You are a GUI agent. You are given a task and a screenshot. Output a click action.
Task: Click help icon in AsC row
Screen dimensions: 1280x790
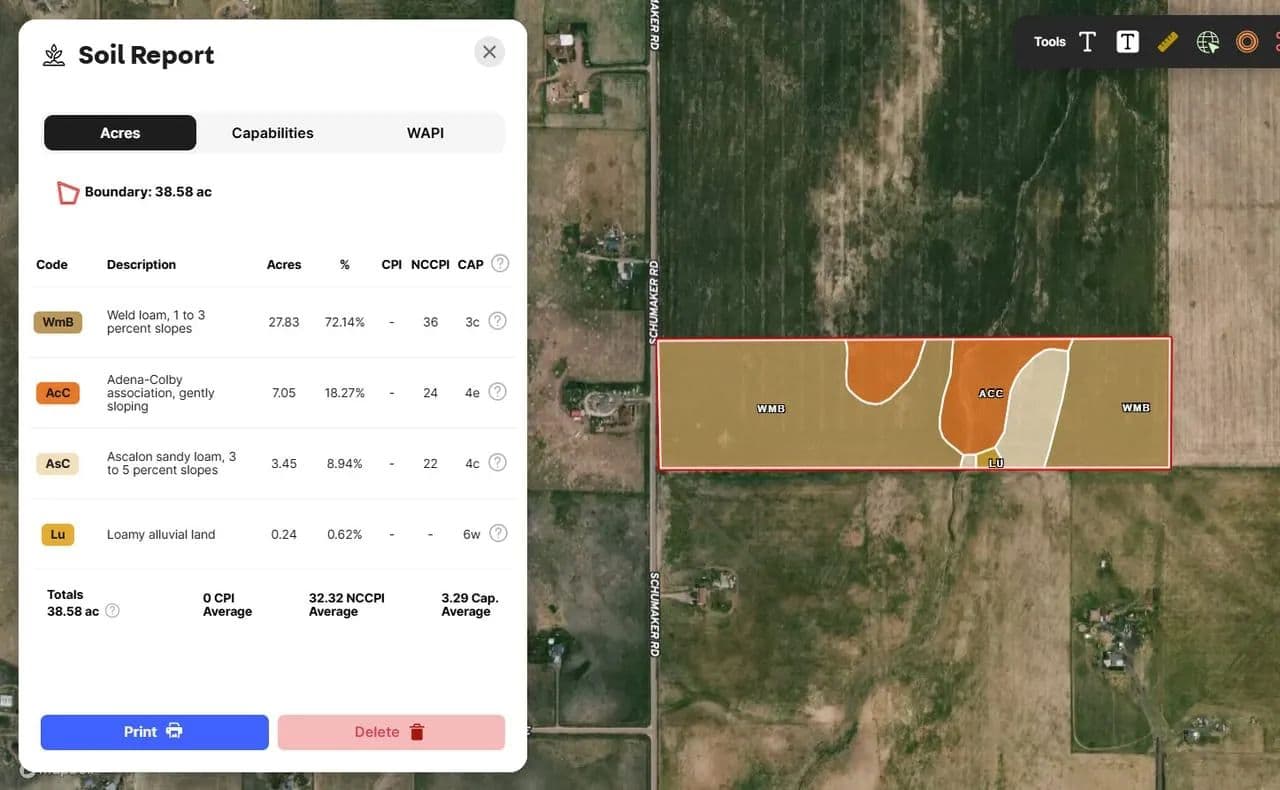click(497, 463)
